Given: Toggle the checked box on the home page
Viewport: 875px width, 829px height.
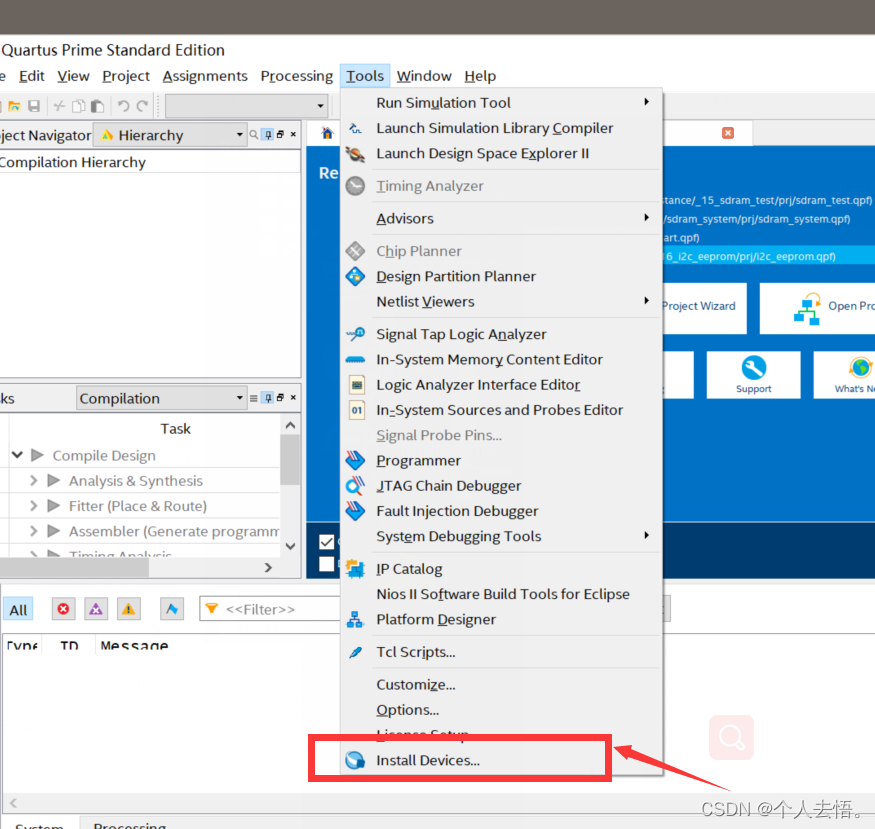Looking at the screenshot, I should (327, 542).
